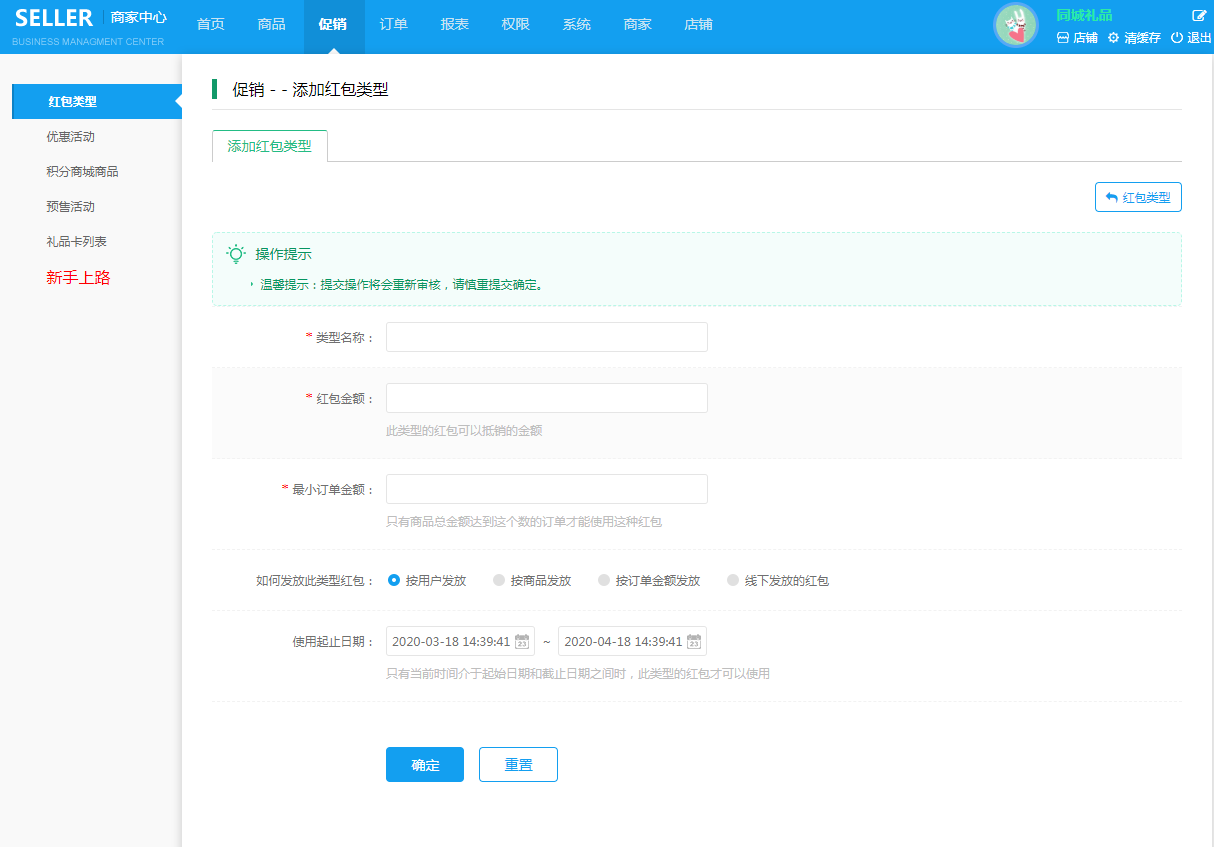Open the 订单 menu in the top navigation

(x=394, y=24)
